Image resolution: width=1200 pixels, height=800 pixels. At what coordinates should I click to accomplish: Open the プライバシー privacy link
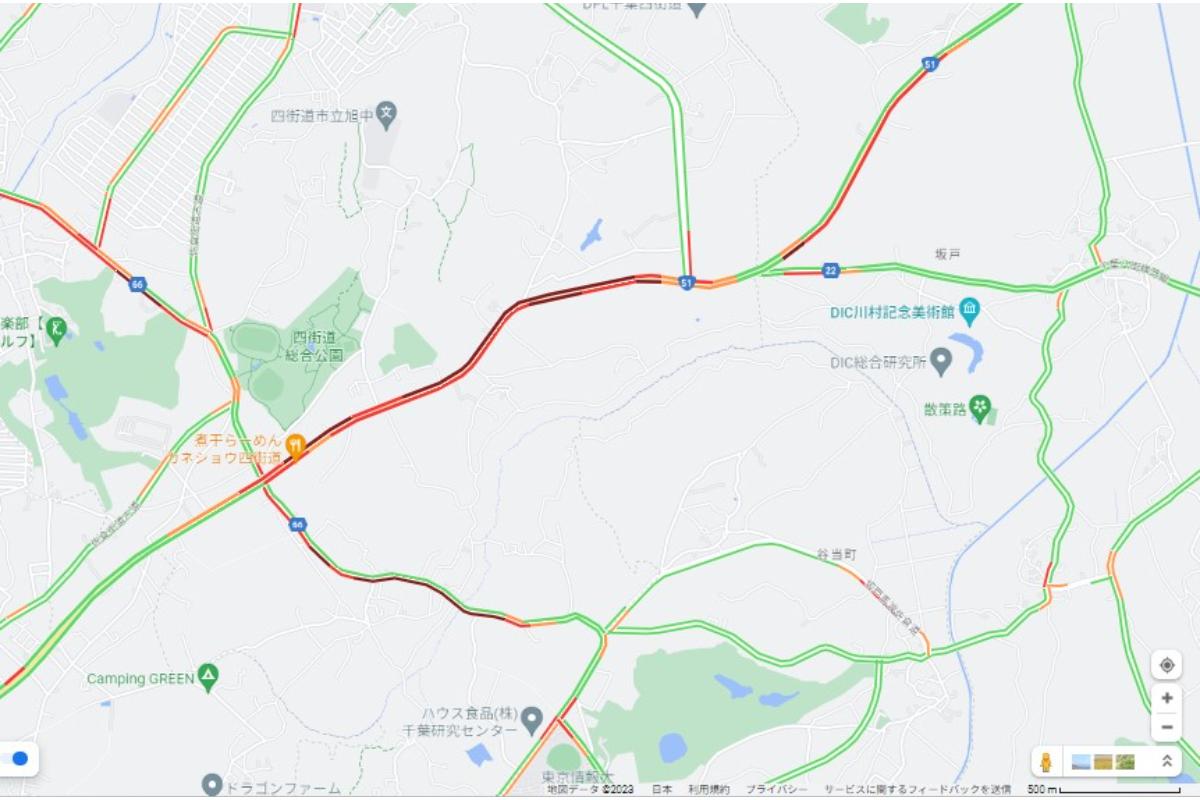[776, 790]
